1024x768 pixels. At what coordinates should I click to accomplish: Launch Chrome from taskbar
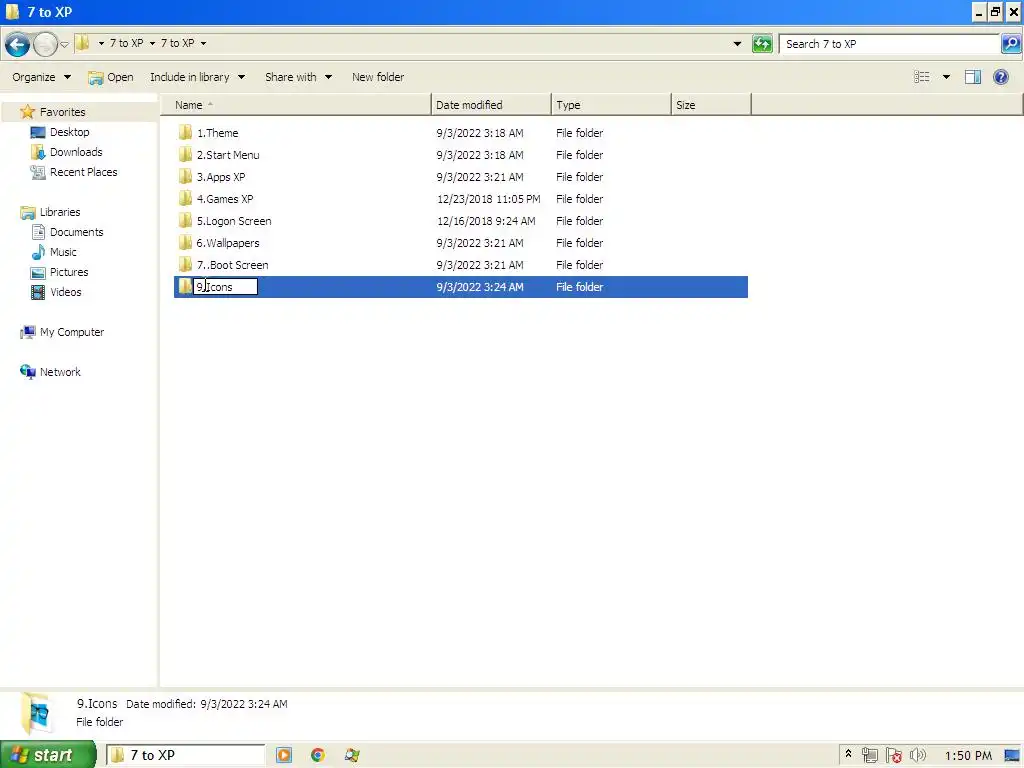tap(318, 756)
